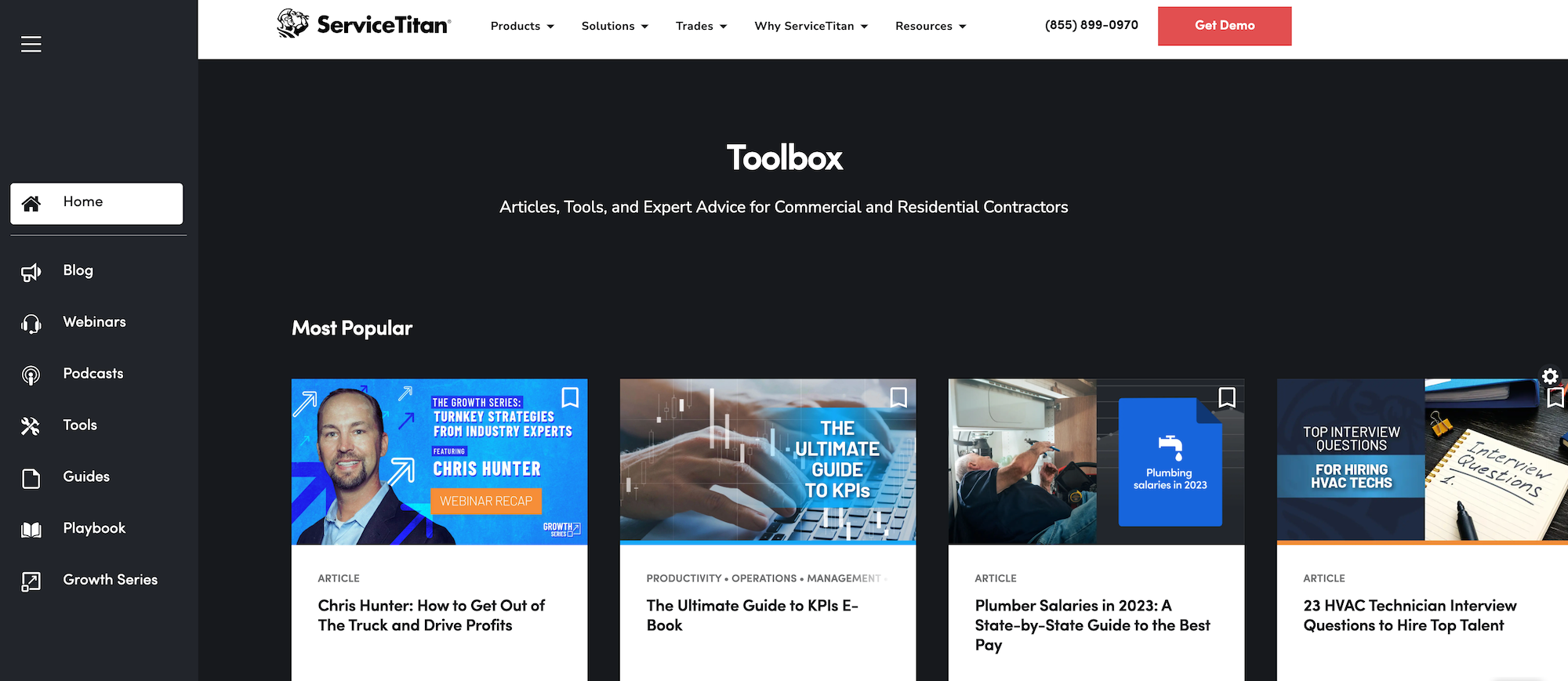
Task: Click the Webinars headset icon
Action: pos(31,324)
